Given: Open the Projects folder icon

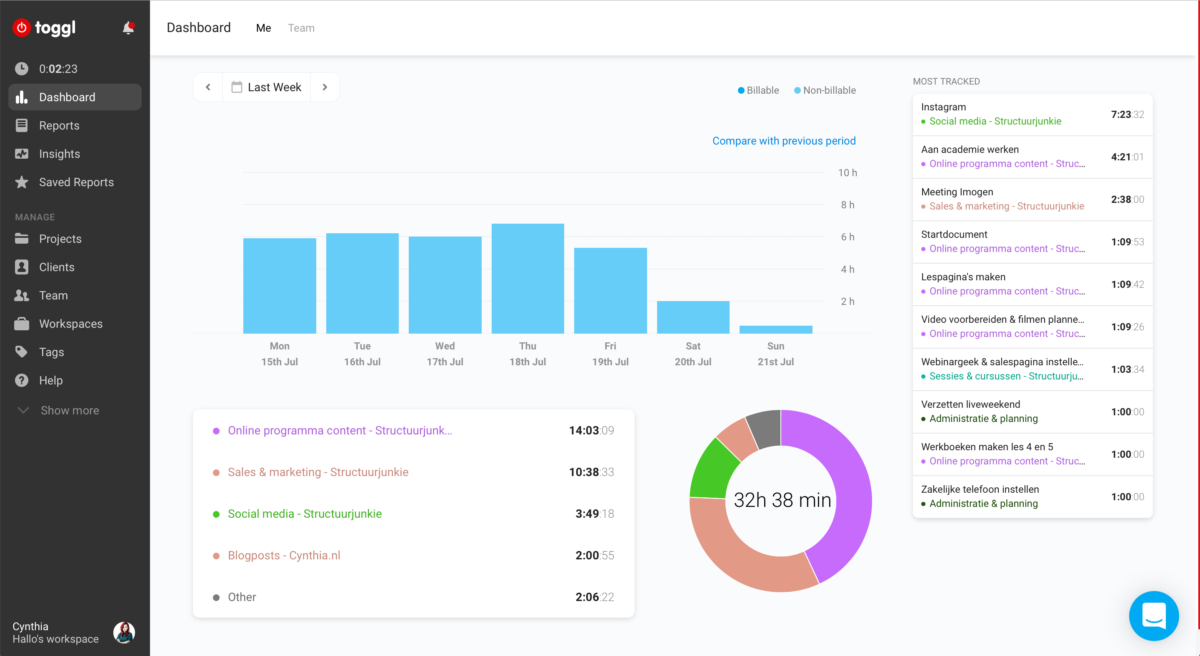Looking at the screenshot, I should (x=22, y=239).
